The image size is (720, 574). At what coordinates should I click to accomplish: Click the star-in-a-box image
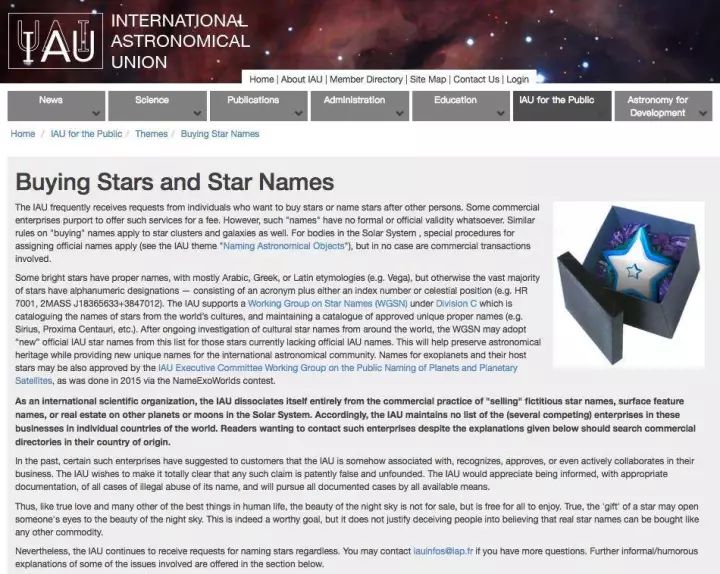[x=629, y=285]
